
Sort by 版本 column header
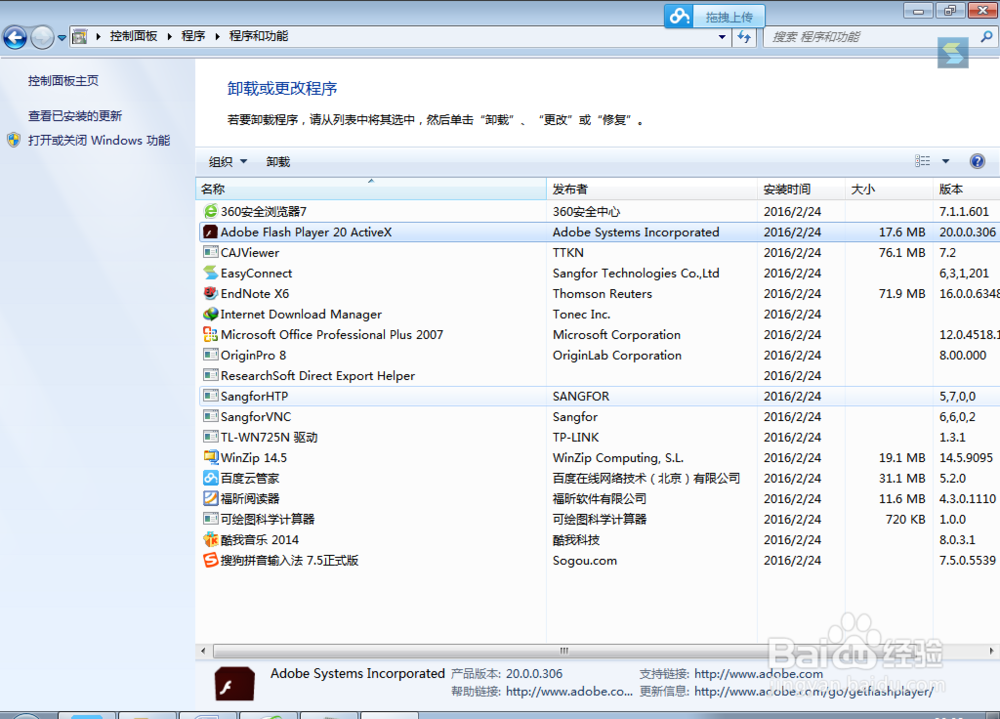(966, 189)
